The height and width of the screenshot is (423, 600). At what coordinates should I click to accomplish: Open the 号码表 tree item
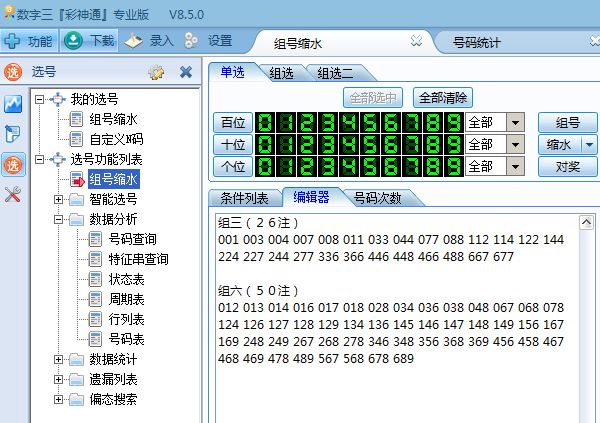126,339
